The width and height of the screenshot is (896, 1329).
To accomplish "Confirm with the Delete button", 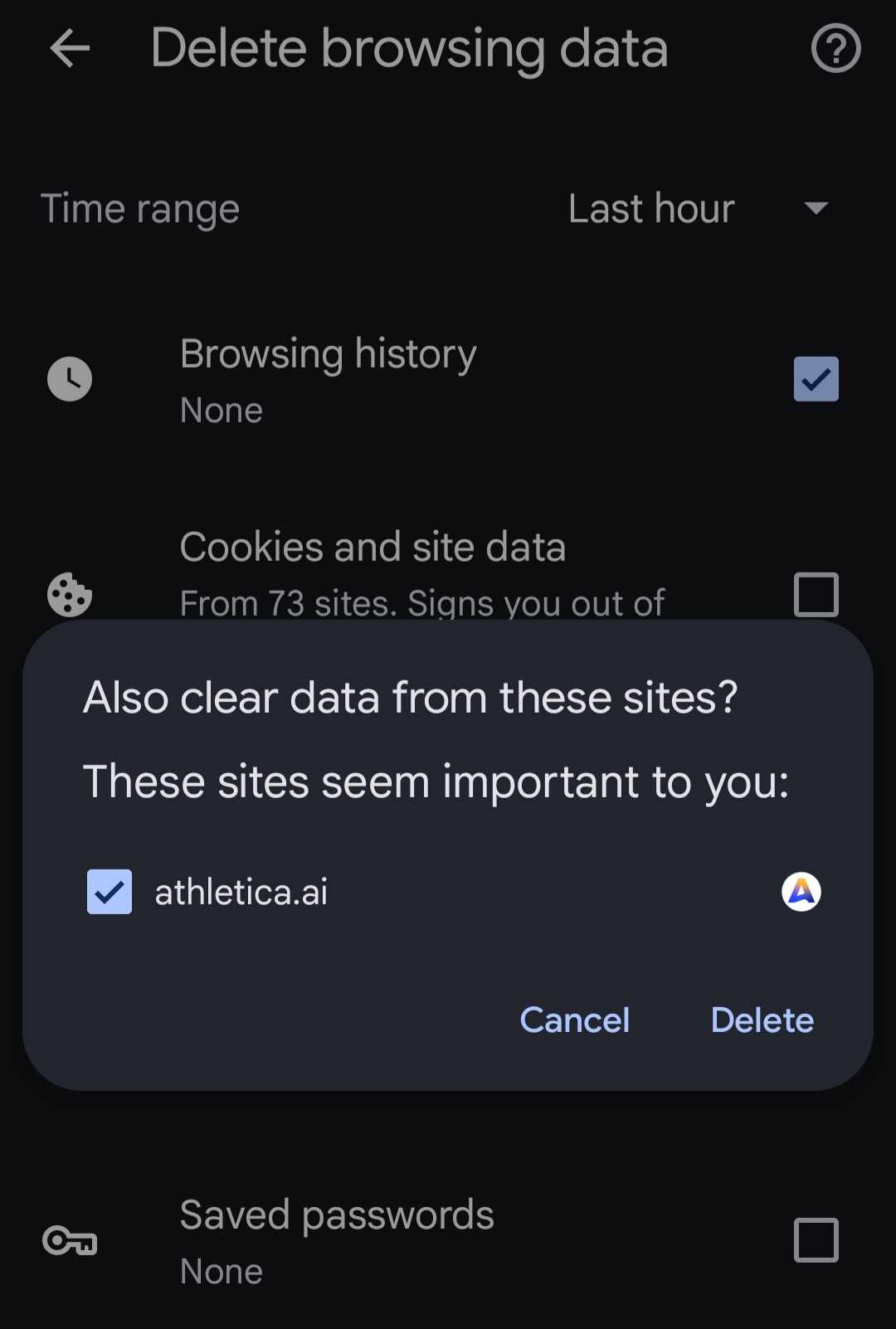I will 762,1020.
